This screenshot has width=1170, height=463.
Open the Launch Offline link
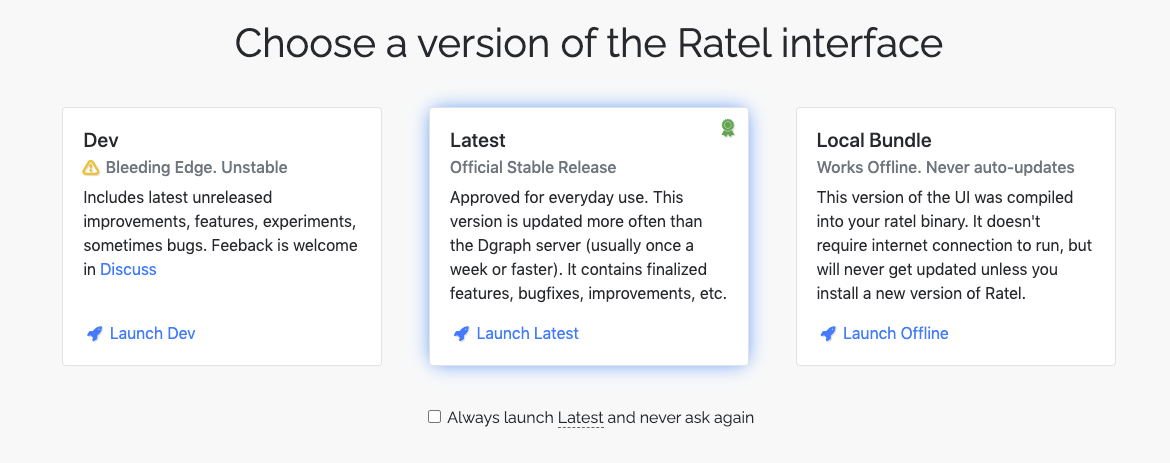coord(895,334)
